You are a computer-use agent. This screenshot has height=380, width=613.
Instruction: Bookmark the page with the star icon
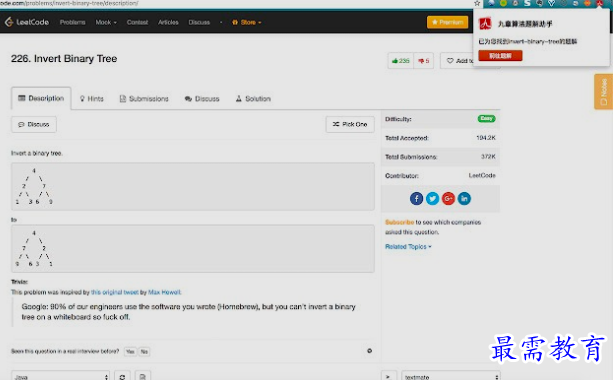(x=477, y=3)
